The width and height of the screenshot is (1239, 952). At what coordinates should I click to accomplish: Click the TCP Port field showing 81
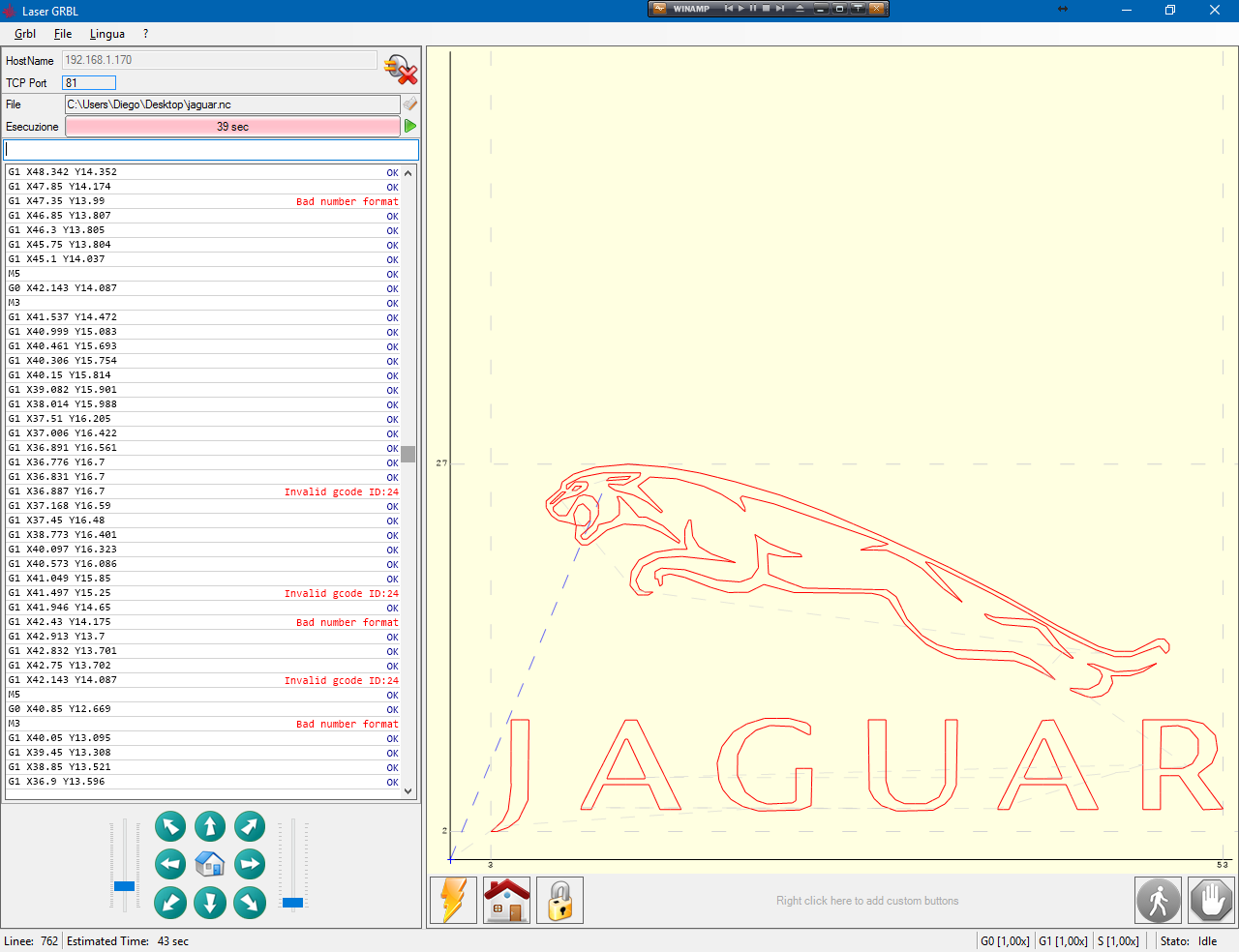(x=89, y=83)
